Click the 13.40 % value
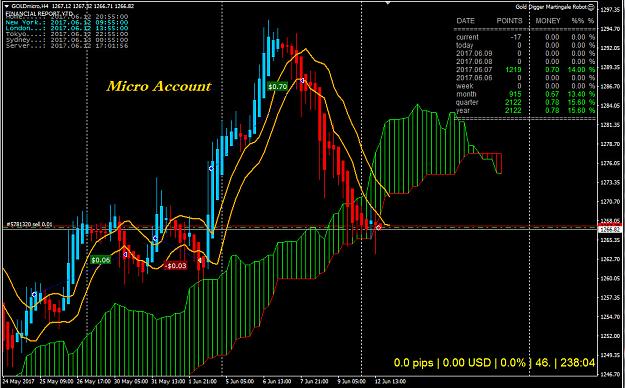The image size is (625, 388). 582,94
